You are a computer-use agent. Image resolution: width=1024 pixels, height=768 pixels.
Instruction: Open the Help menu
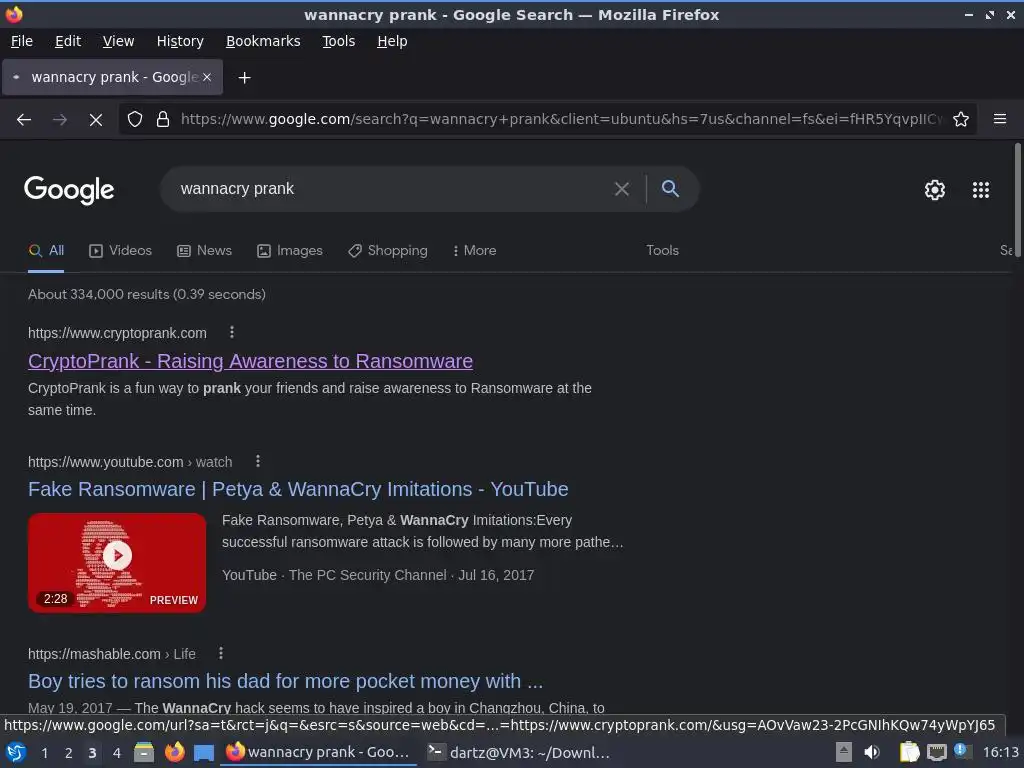pyautogui.click(x=392, y=41)
